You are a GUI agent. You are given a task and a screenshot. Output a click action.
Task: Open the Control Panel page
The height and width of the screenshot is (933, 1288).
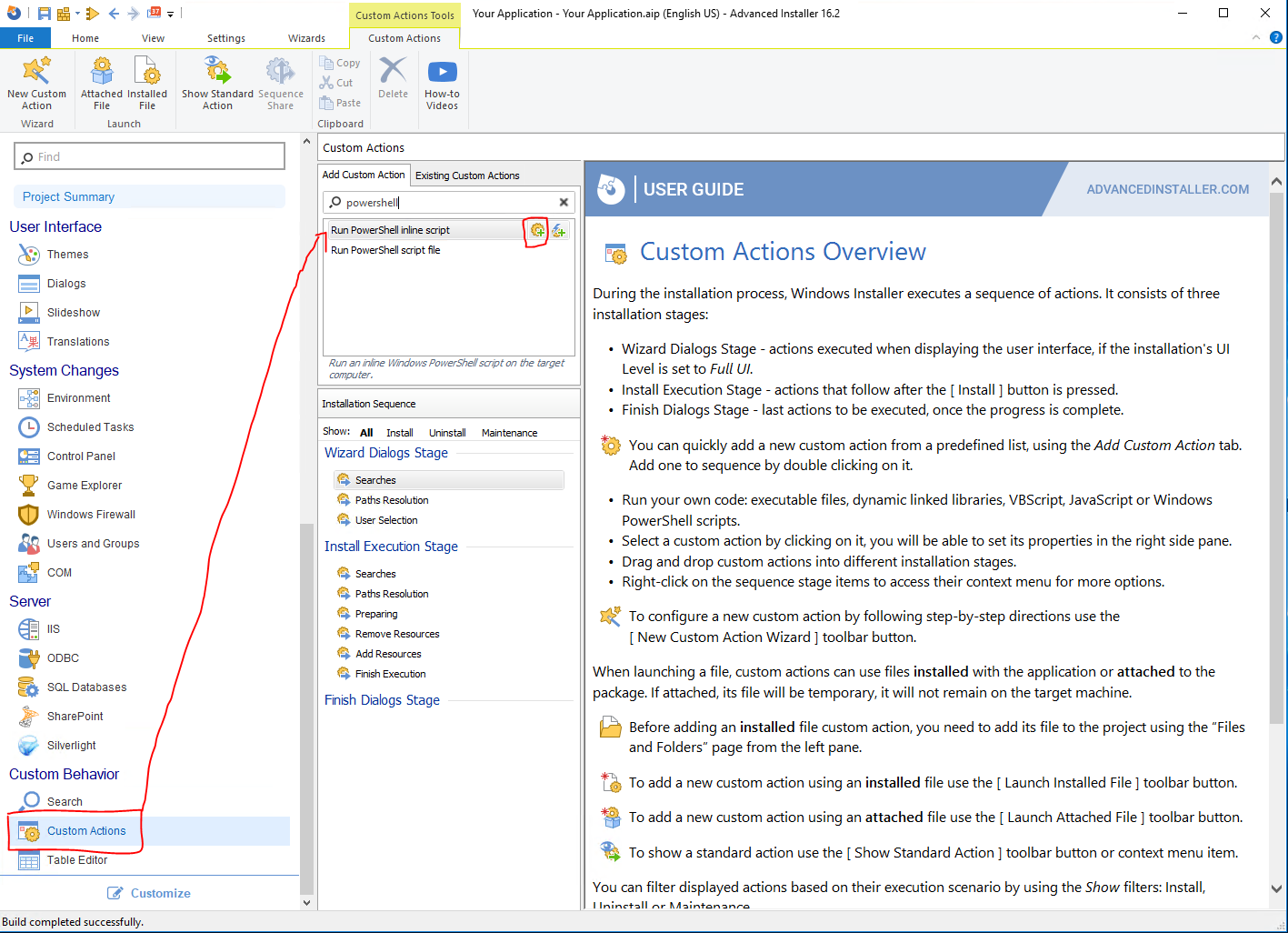coord(81,456)
